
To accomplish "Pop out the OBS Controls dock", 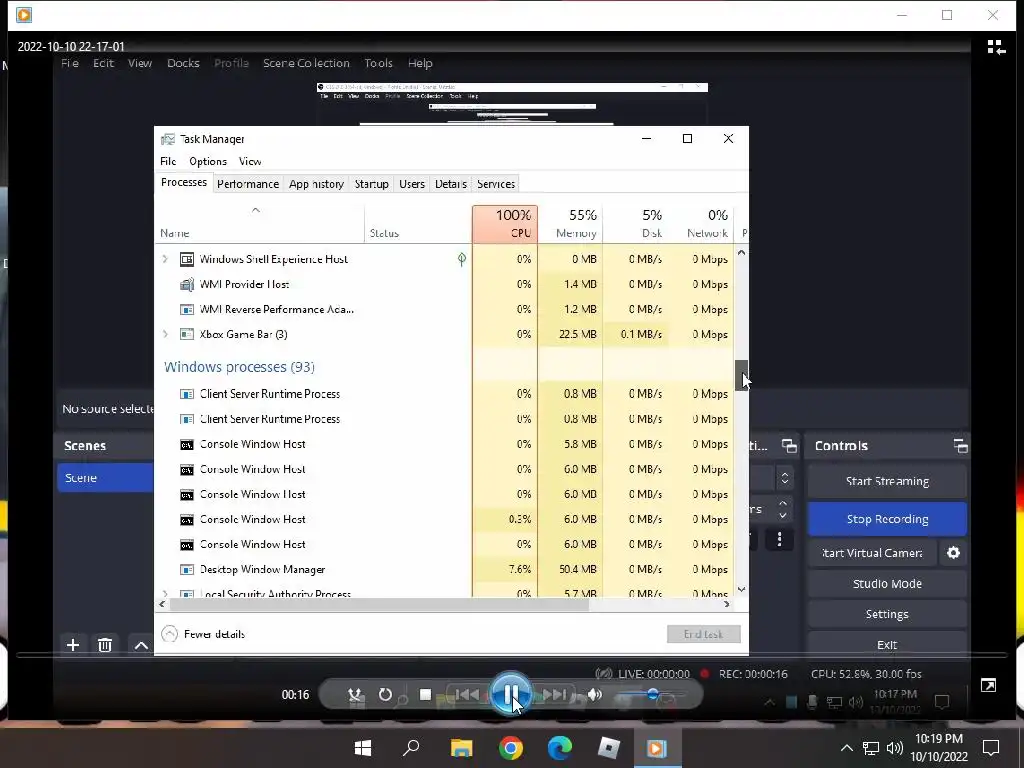I will coord(960,446).
